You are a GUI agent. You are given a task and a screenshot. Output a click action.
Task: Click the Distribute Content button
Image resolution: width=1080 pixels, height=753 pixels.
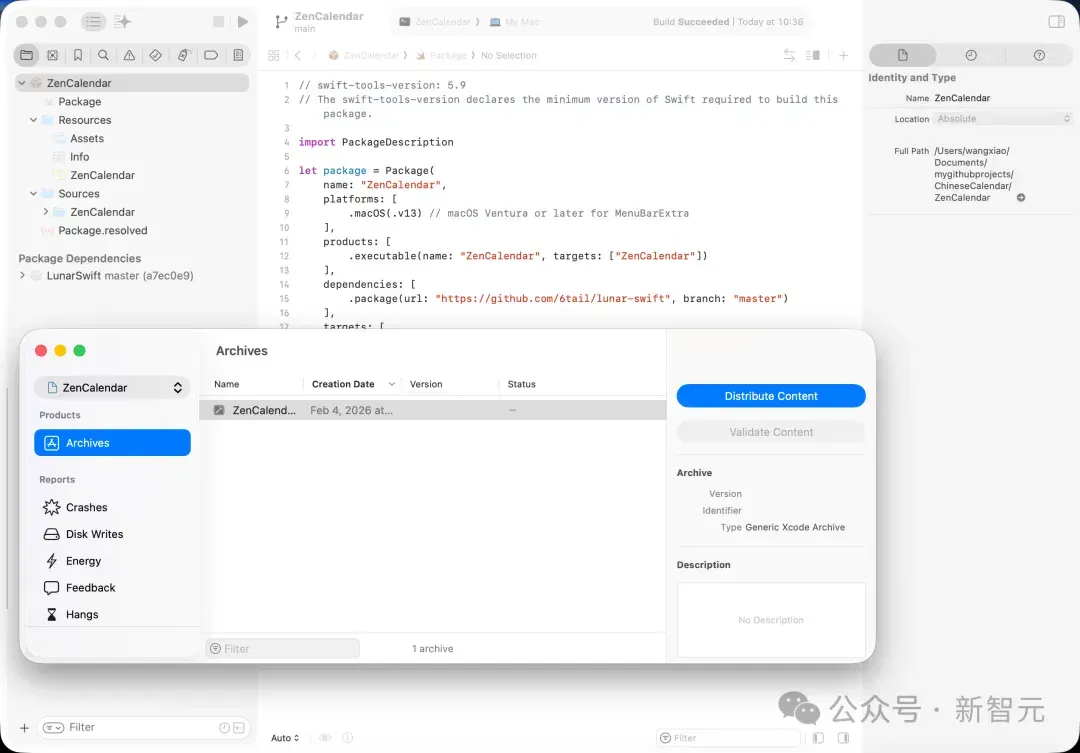771,396
